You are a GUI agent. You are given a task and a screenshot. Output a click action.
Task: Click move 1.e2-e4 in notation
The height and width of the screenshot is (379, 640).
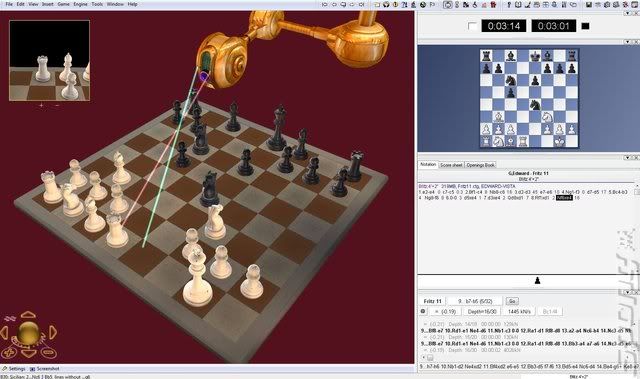427,192
